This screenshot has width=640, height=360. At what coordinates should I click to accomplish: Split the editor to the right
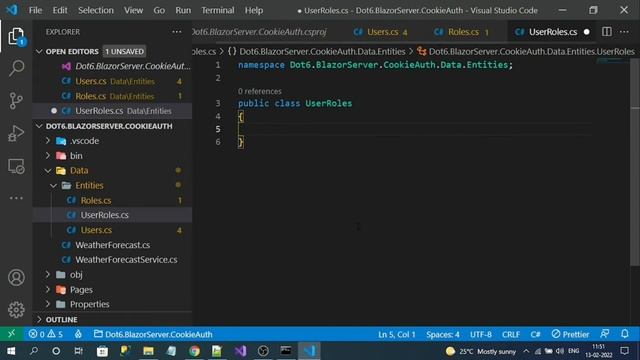(607, 32)
